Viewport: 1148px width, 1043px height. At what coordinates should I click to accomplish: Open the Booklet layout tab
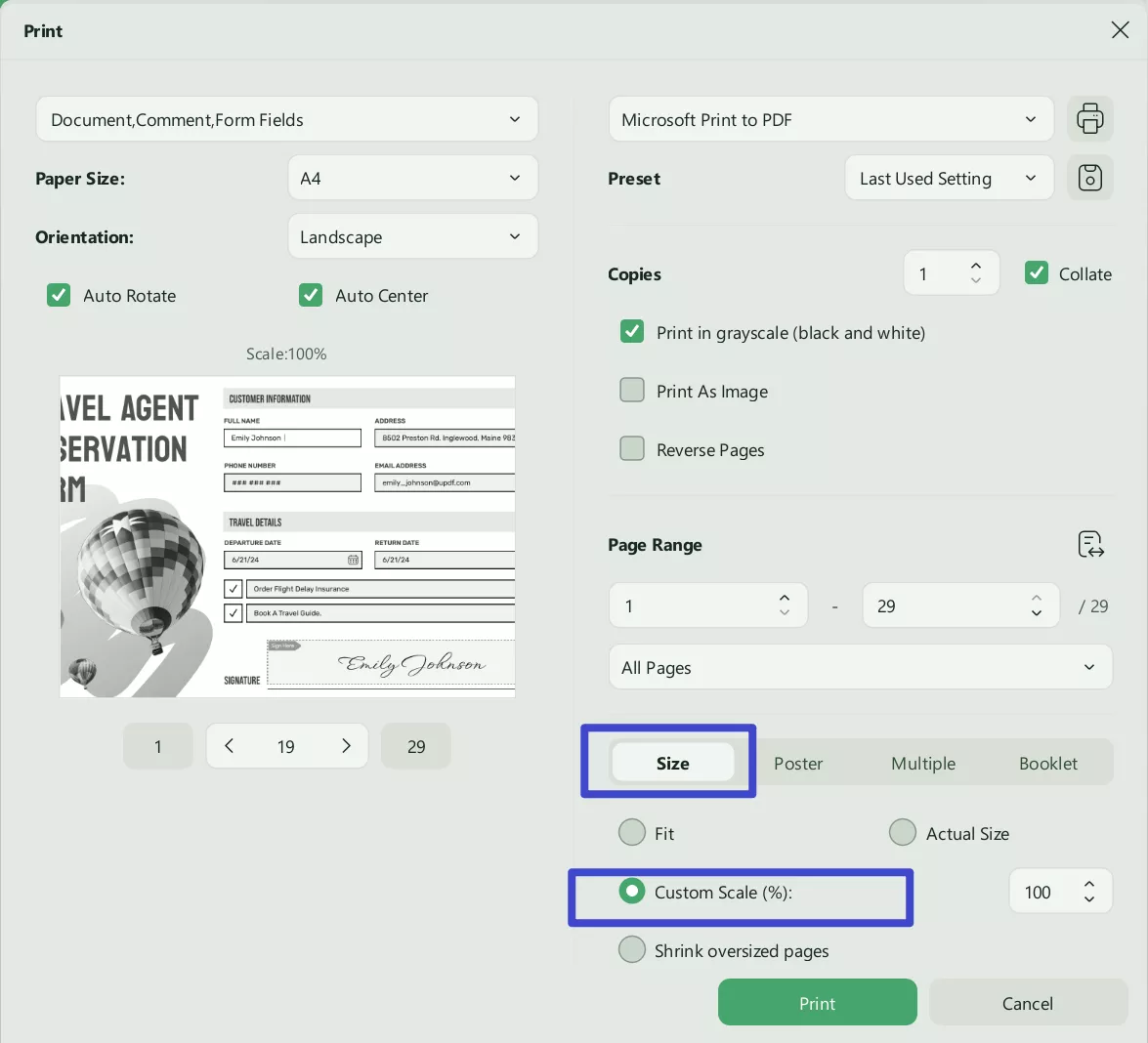click(x=1048, y=763)
